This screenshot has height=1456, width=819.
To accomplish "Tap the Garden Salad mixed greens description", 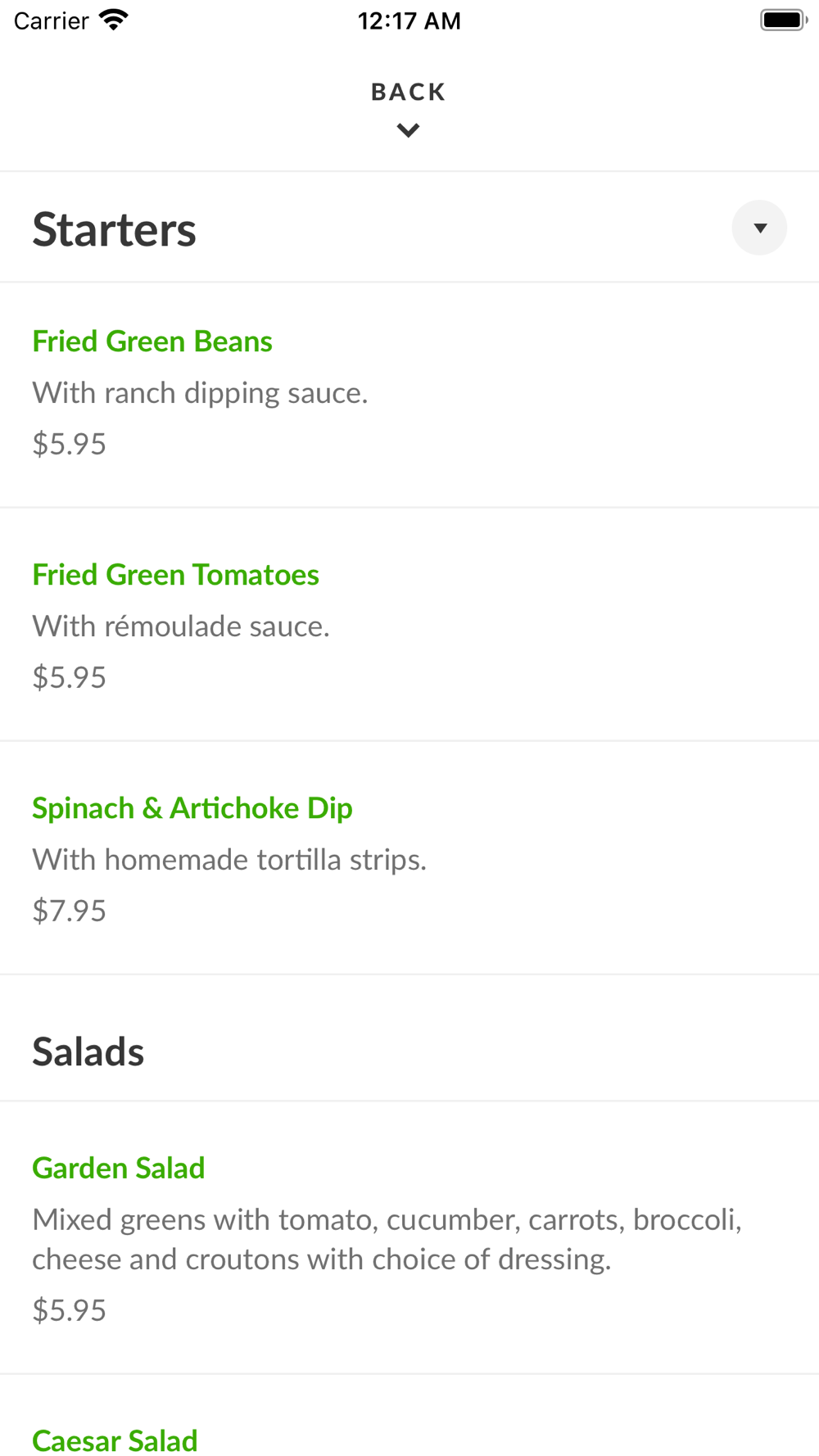I will tap(387, 1239).
